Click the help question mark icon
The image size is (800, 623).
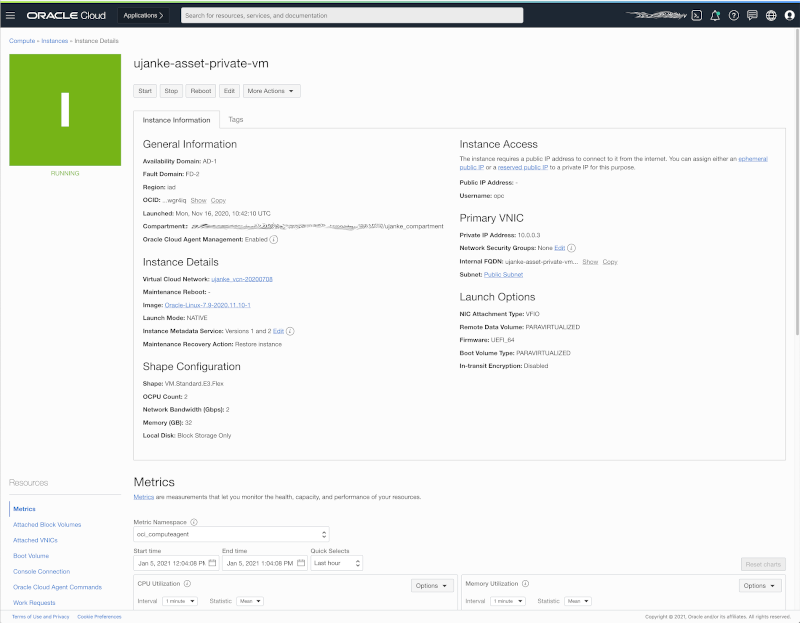tap(734, 15)
